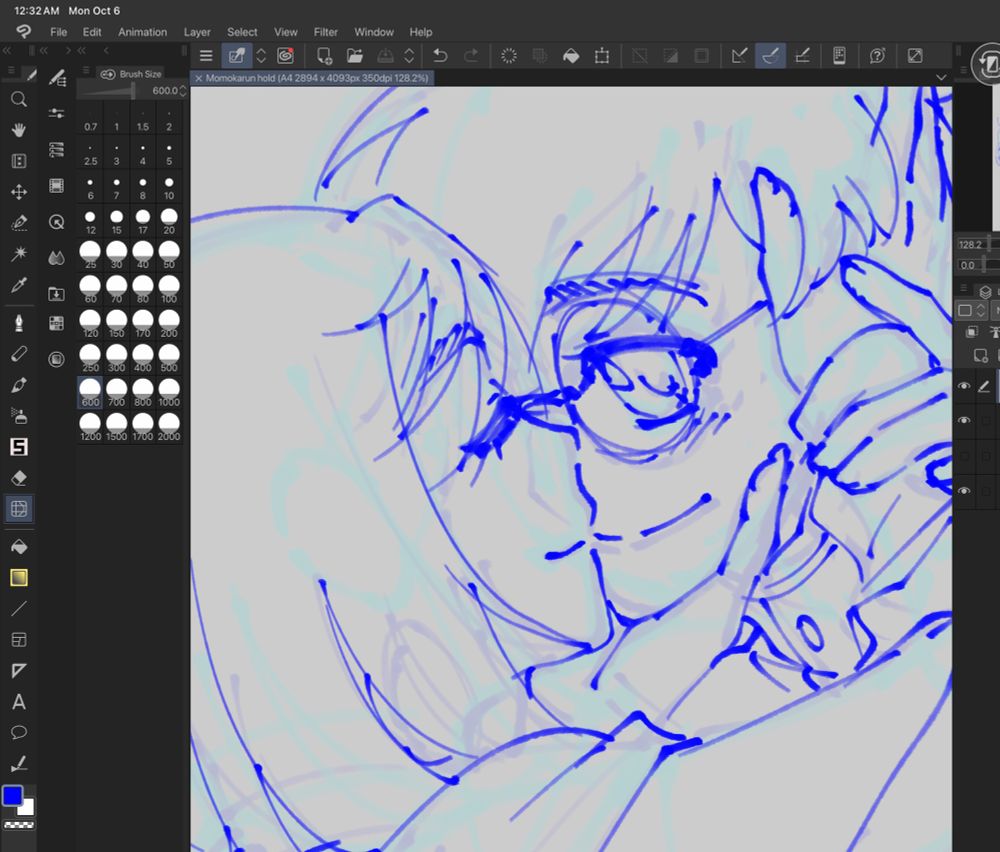This screenshot has height=852, width=1000.
Task: Open Brush Size palette menu icon
Action: 86,71
